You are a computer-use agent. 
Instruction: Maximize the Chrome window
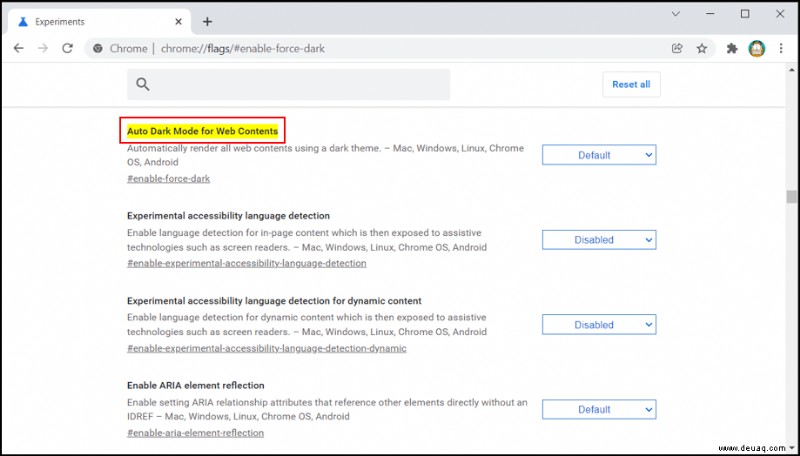[x=745, y=14]
